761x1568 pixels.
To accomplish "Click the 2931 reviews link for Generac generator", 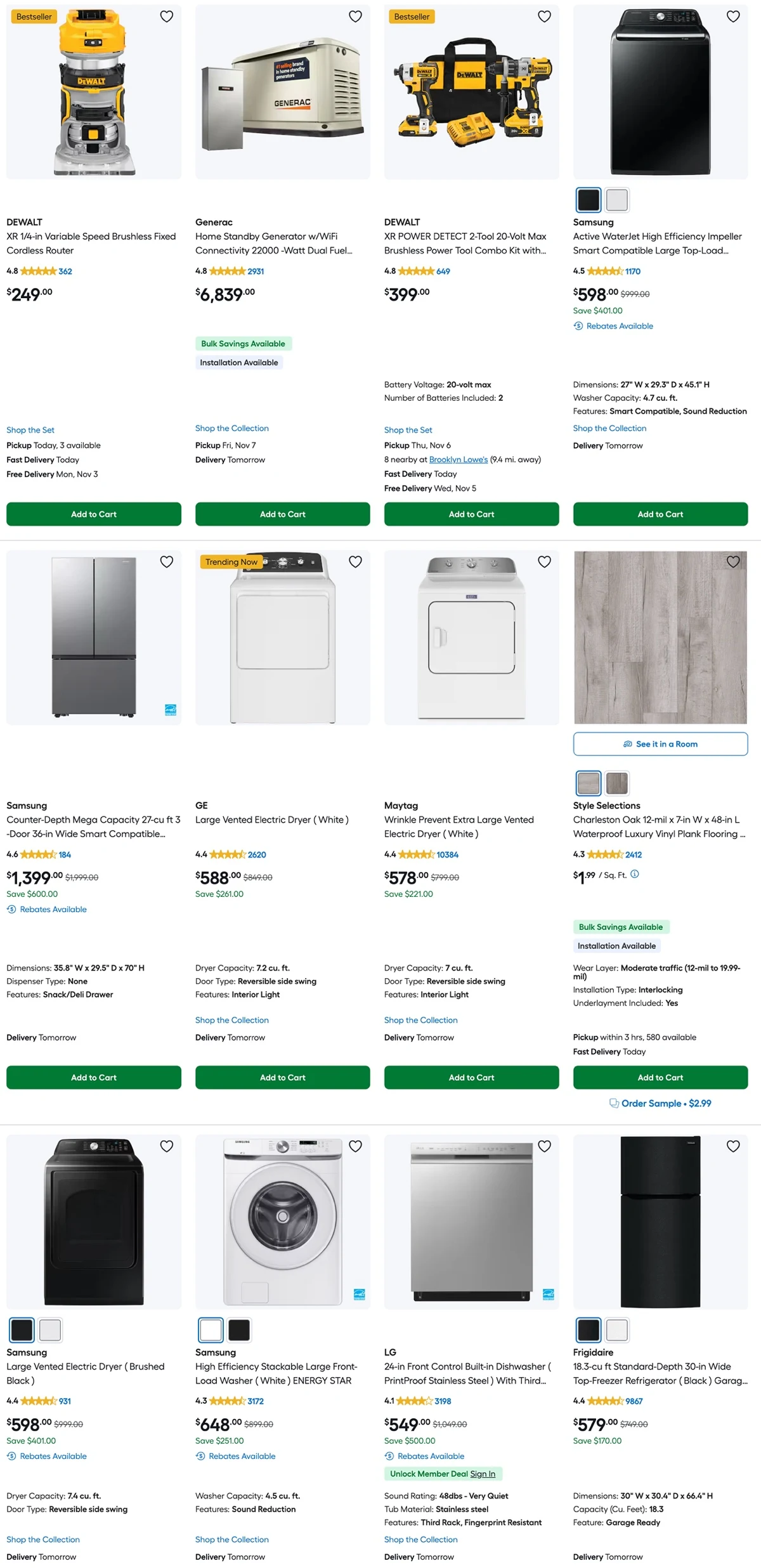I will pos(255,271).
